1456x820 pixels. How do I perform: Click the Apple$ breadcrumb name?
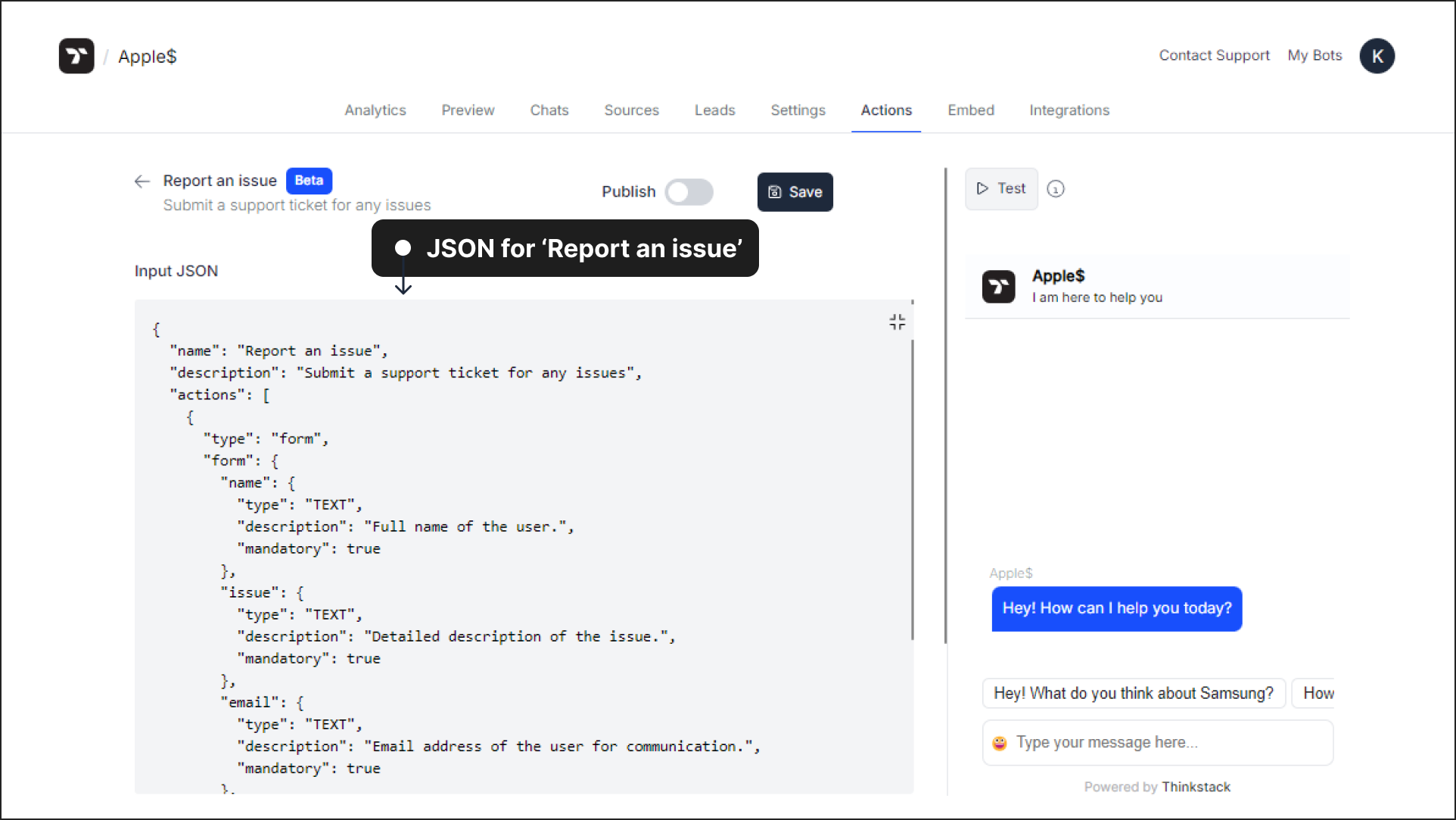148,57
